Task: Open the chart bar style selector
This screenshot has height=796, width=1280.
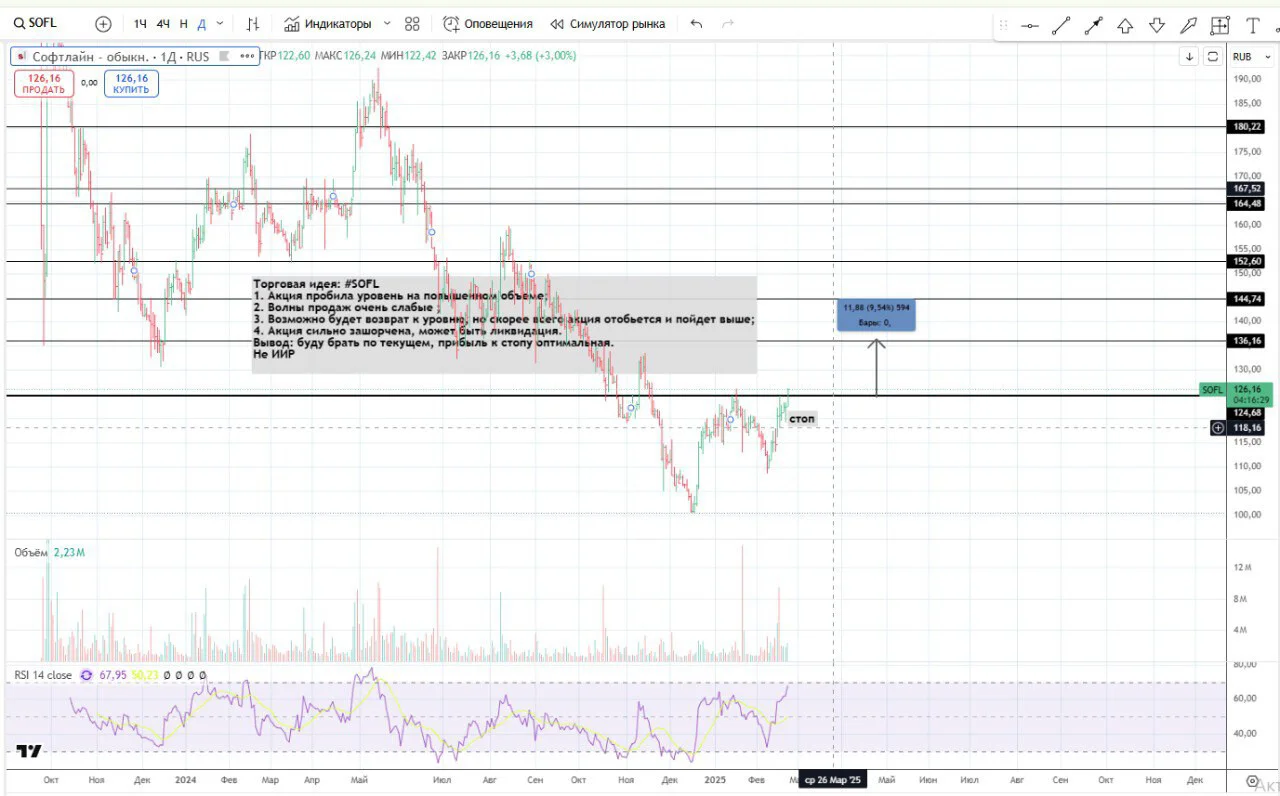Action: pos(253,23)
